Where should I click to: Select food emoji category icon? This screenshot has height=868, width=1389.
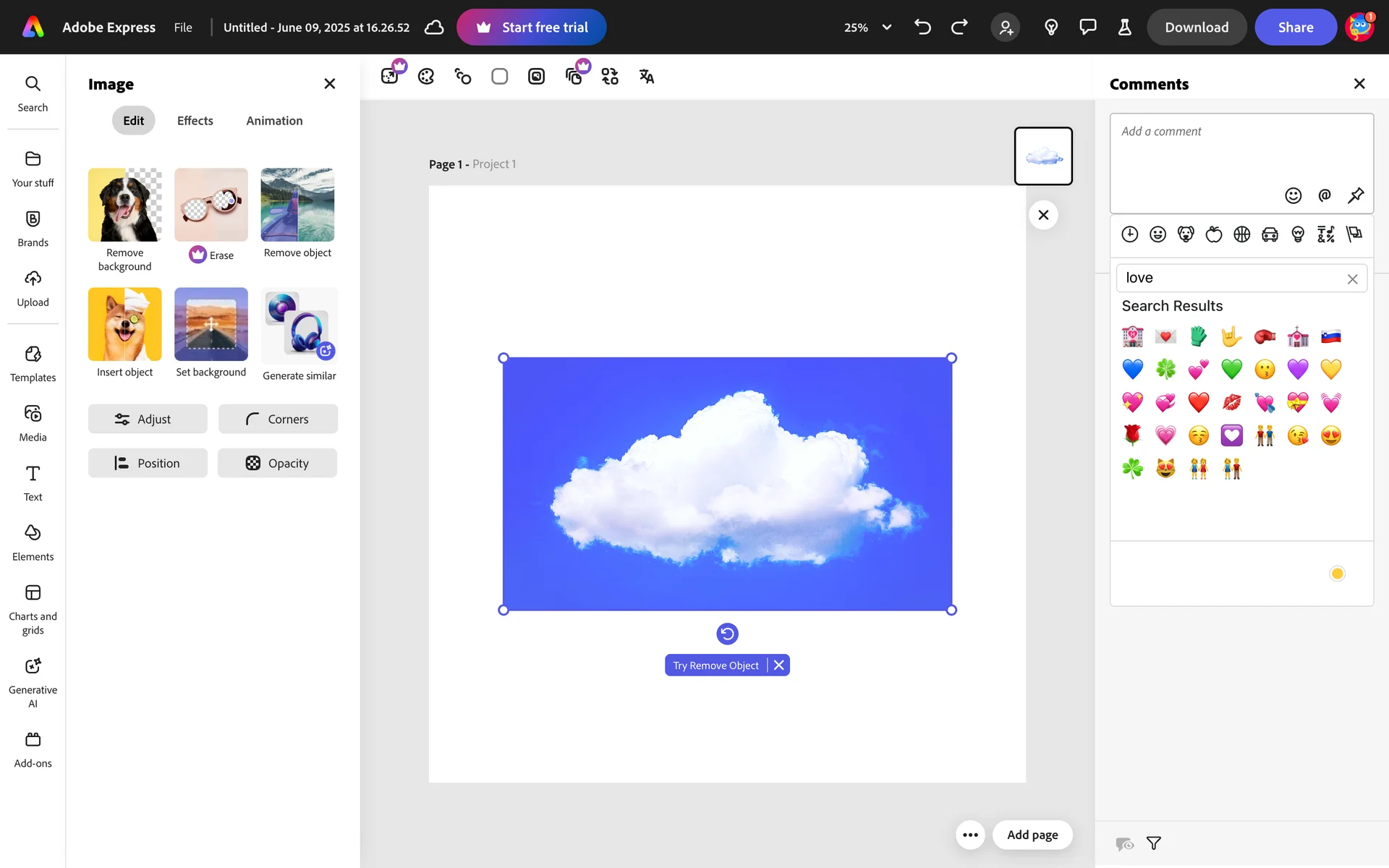[x=1214, y=234]
